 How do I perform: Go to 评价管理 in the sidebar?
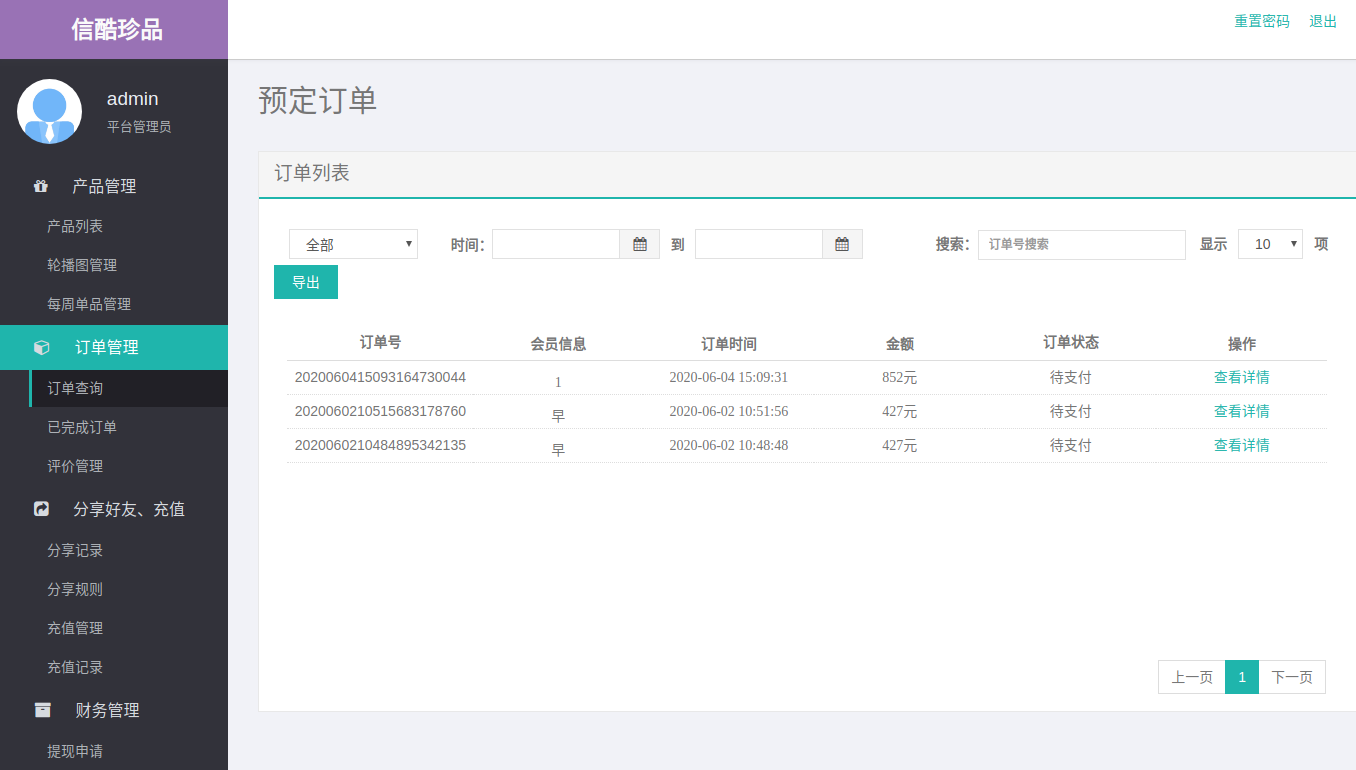point(75,466)
